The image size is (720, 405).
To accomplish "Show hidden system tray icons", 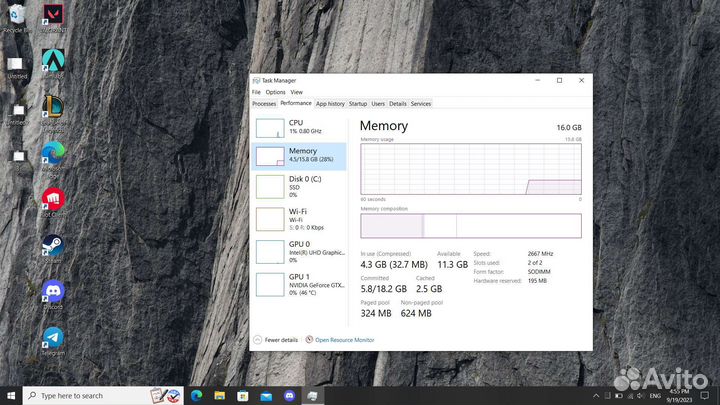I will click(596, 395).
